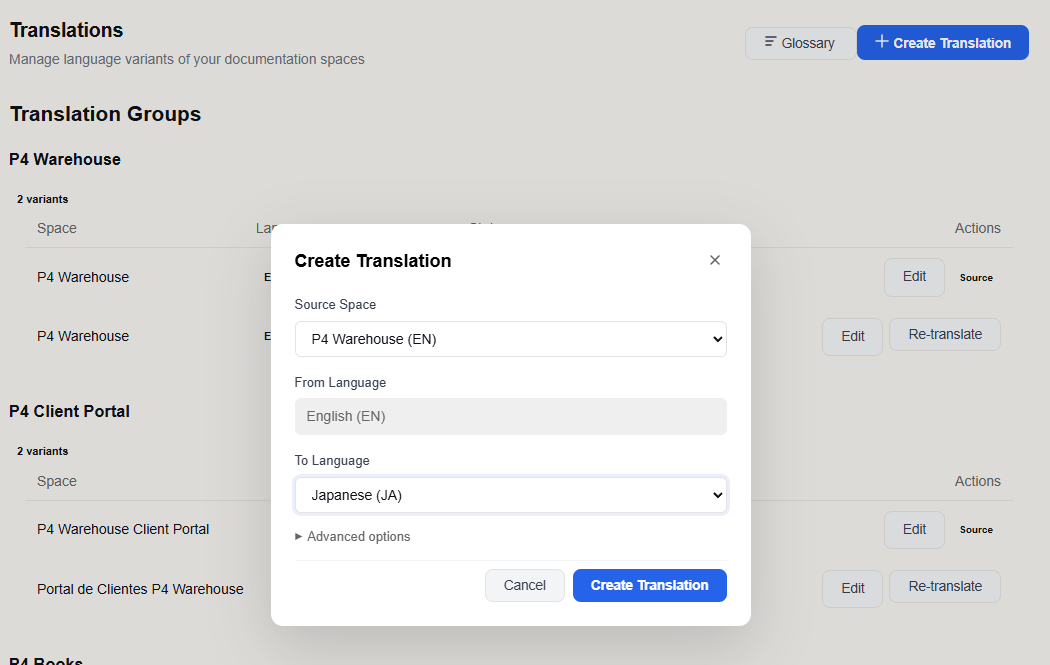
Task: Dismiss the modal using the X icon
Action: pos(715,259)
